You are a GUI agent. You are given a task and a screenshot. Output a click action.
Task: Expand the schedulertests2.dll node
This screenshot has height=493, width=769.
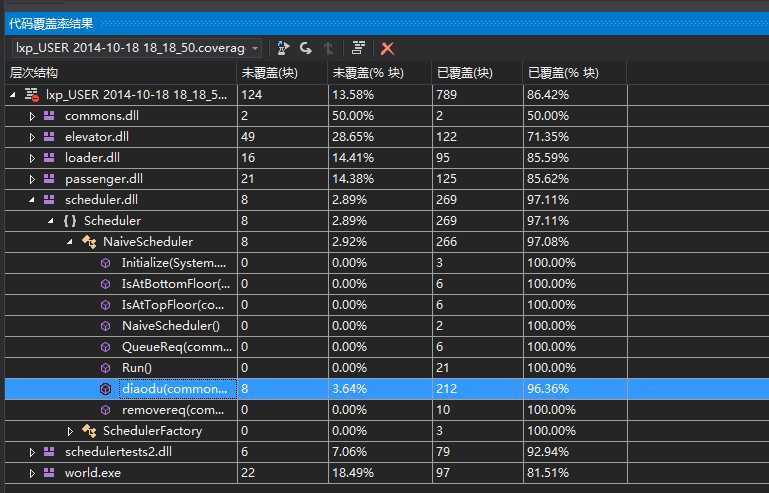(x=32, y=452)
